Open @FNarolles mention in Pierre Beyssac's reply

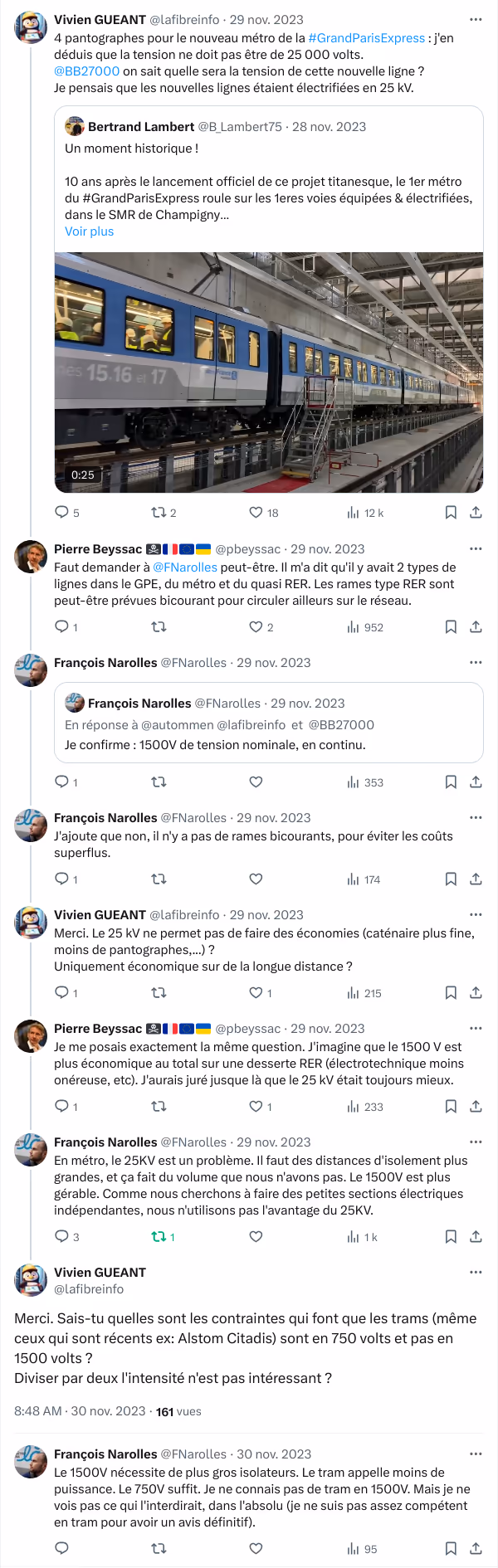click(x=185, y=567)
